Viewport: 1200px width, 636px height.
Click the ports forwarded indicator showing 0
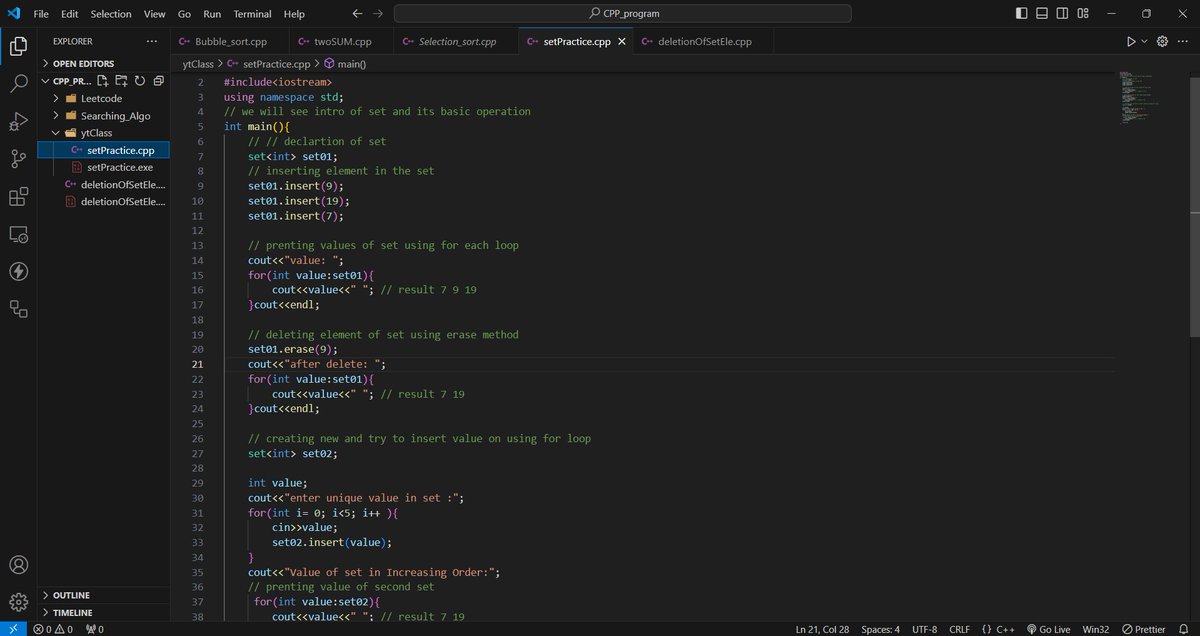95,629
